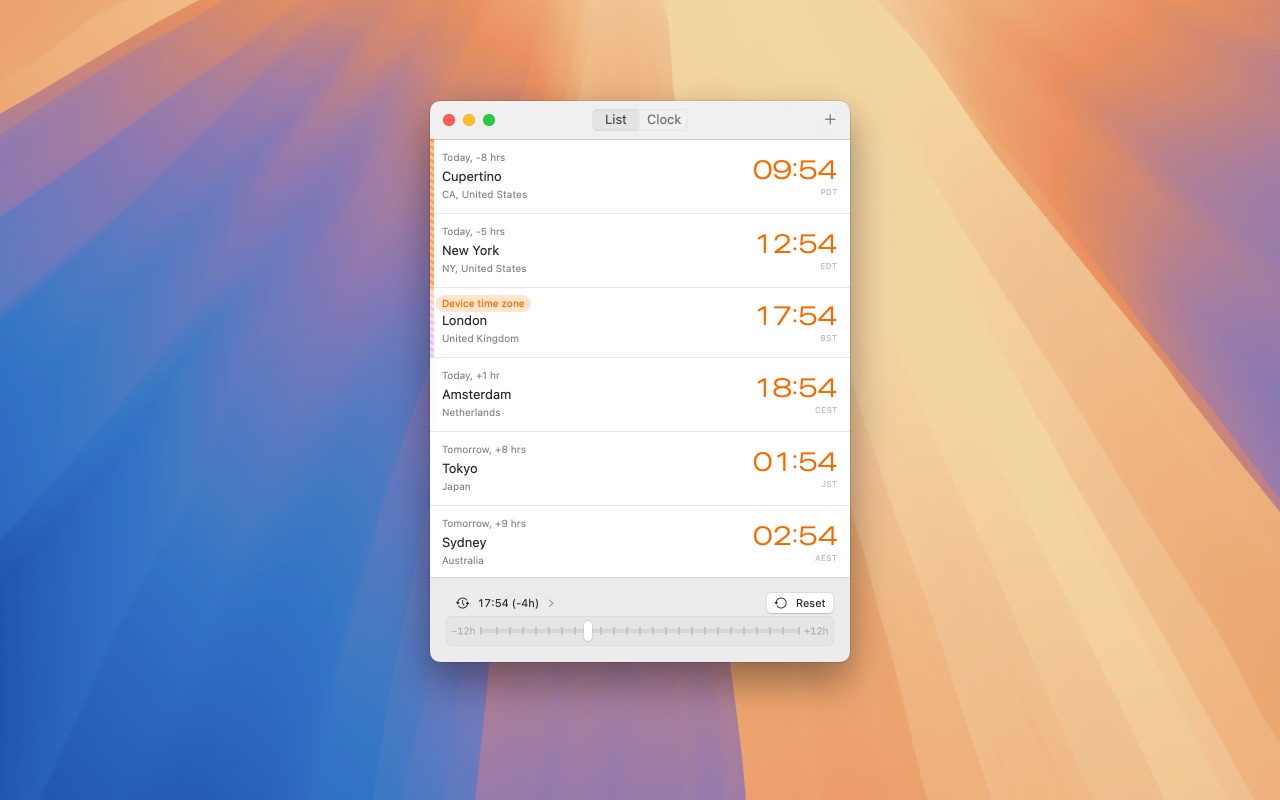This screenshot has width=1280, height=800.
Task: Click the "CA, United States" subtitle
Action: click(484, 194)
